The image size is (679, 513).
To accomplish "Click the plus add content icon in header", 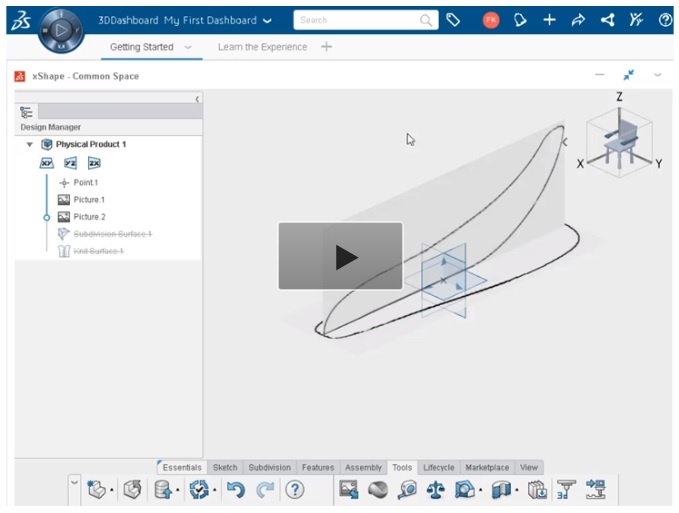I will 549,20.
